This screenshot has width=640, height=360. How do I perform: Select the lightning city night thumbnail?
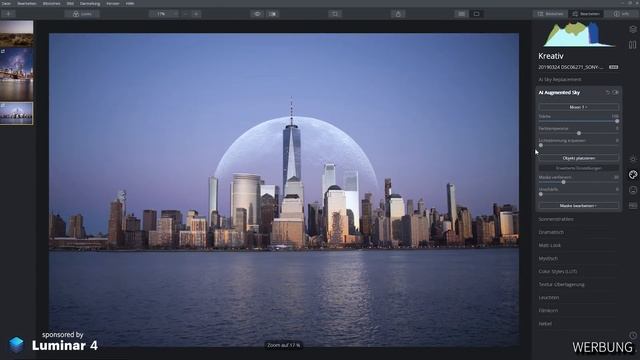pyautogui.click(x=17, y=75)
